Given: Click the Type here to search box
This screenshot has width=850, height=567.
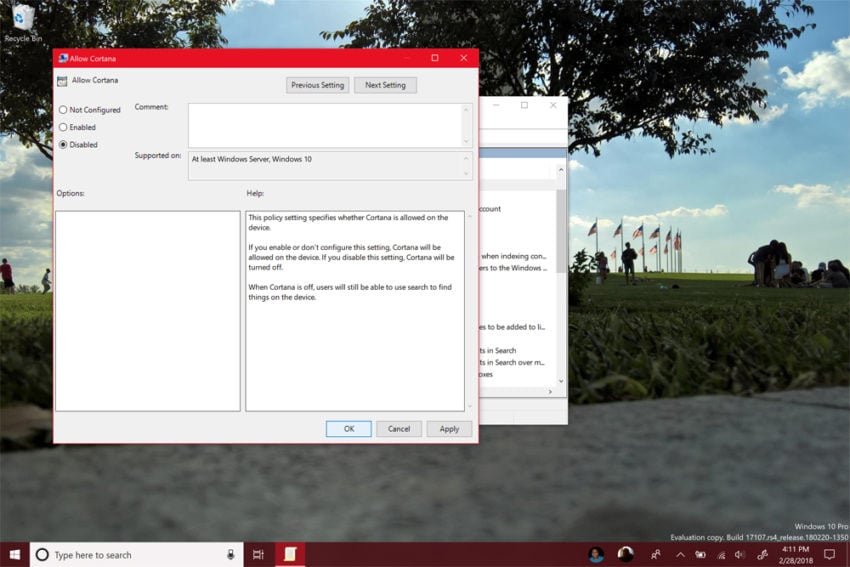Looking at the screenshot, I should point(136,555).
